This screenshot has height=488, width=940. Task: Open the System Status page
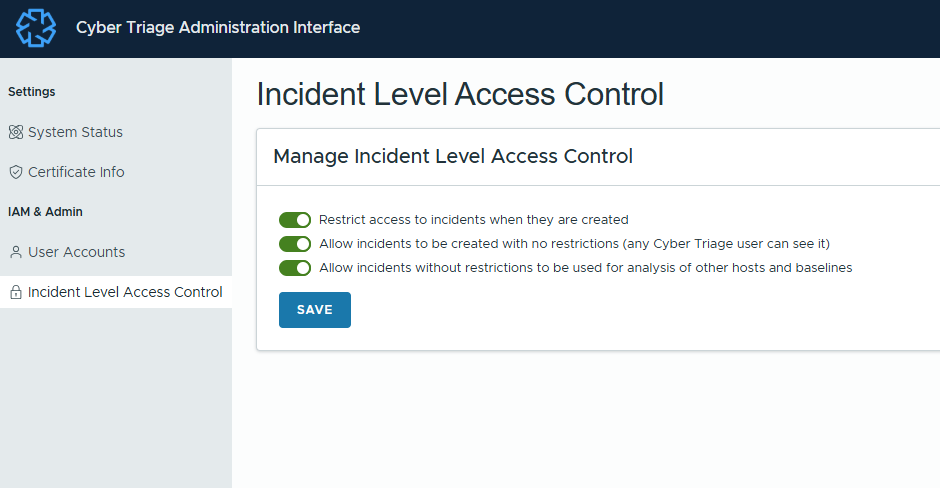click(75, 132)
